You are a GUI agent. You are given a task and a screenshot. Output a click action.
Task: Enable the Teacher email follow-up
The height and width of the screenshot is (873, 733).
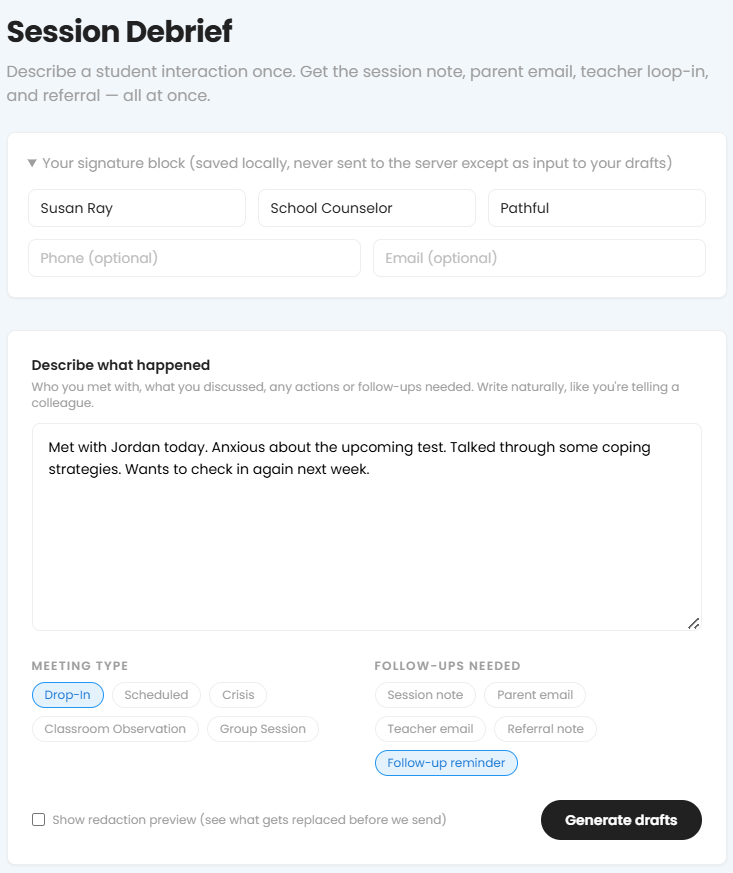[430, 729]
